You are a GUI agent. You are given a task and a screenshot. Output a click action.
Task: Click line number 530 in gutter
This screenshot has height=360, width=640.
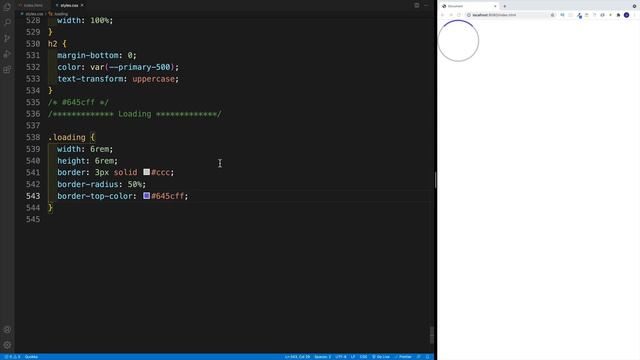33,44
